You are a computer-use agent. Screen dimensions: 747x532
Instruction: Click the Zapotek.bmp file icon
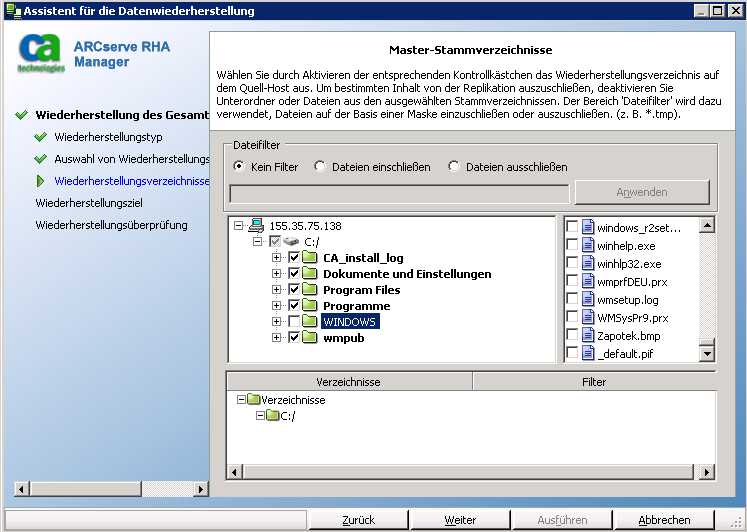(588, 335)
